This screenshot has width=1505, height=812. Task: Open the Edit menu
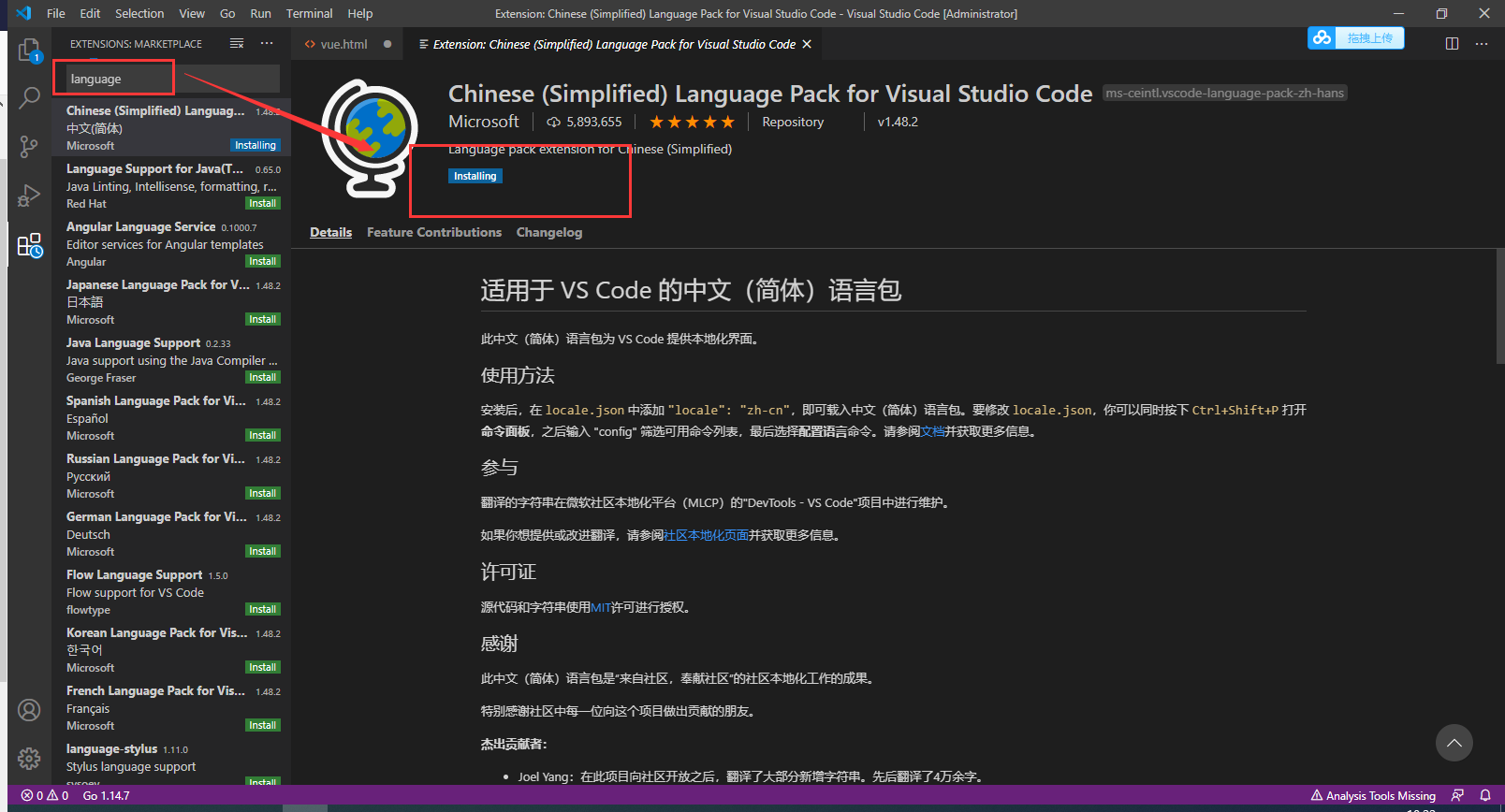coord(90,13)
